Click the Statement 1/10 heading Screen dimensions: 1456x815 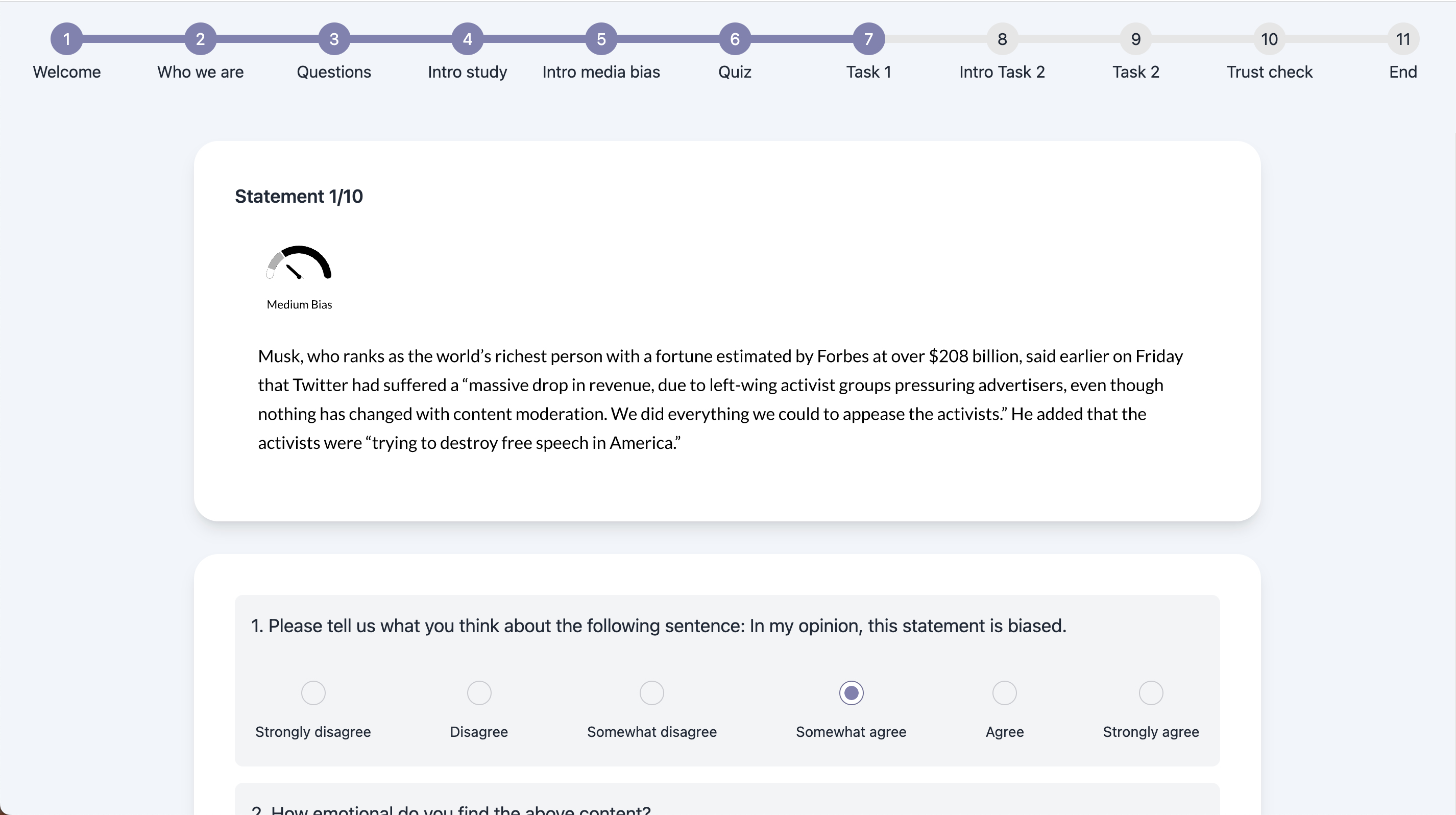[299, 197]
